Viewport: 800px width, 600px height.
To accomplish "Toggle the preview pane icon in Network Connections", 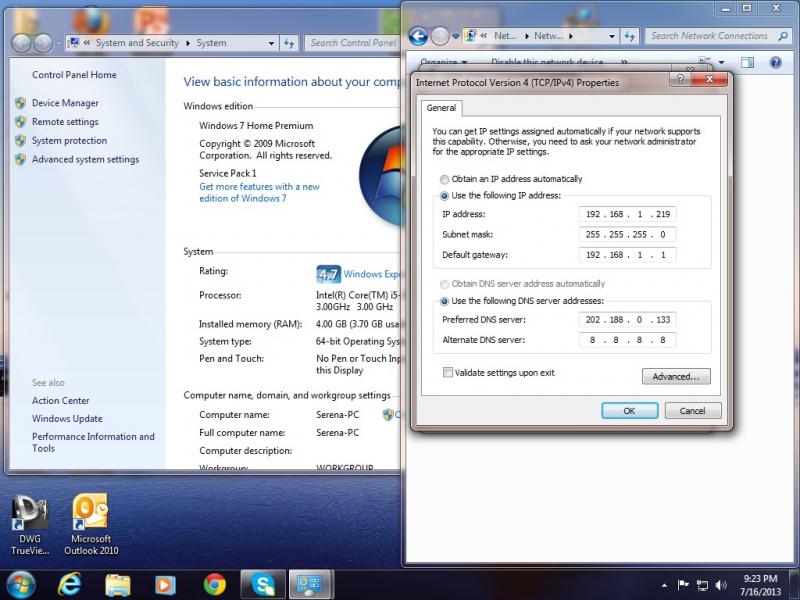I will coord(747,63).
